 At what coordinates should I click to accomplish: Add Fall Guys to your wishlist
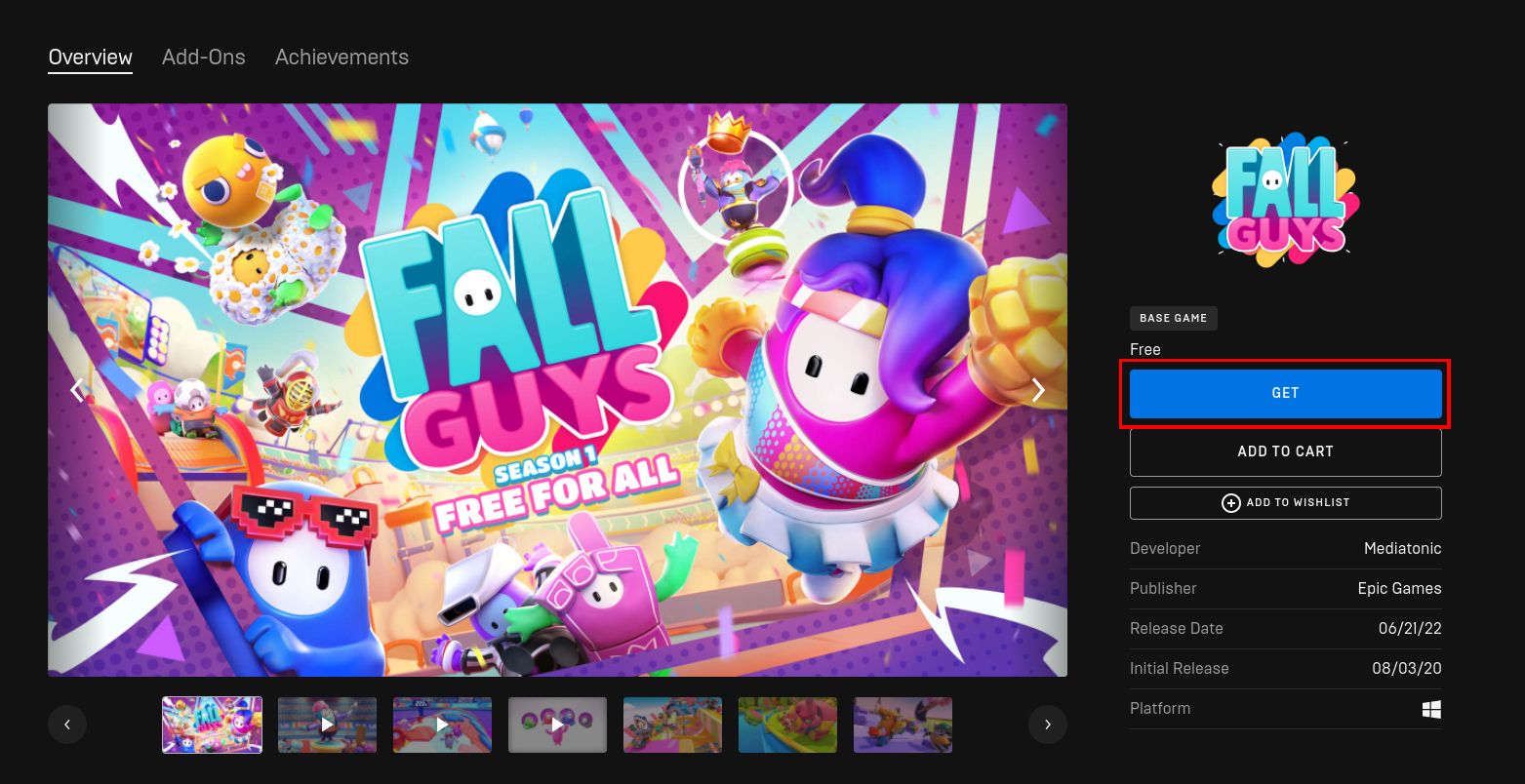1285,502
